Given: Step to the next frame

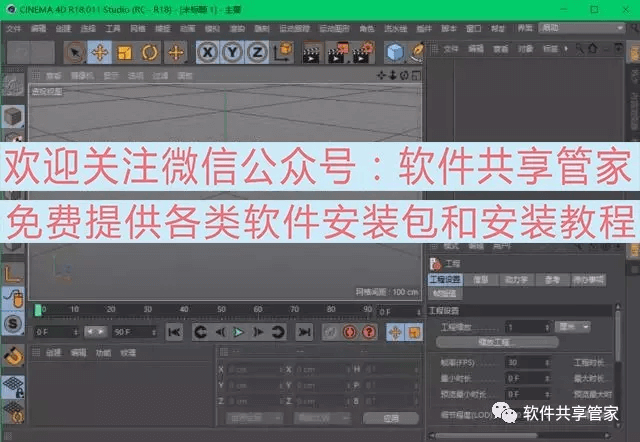Looking at the screenshot, I should (258, 332).
